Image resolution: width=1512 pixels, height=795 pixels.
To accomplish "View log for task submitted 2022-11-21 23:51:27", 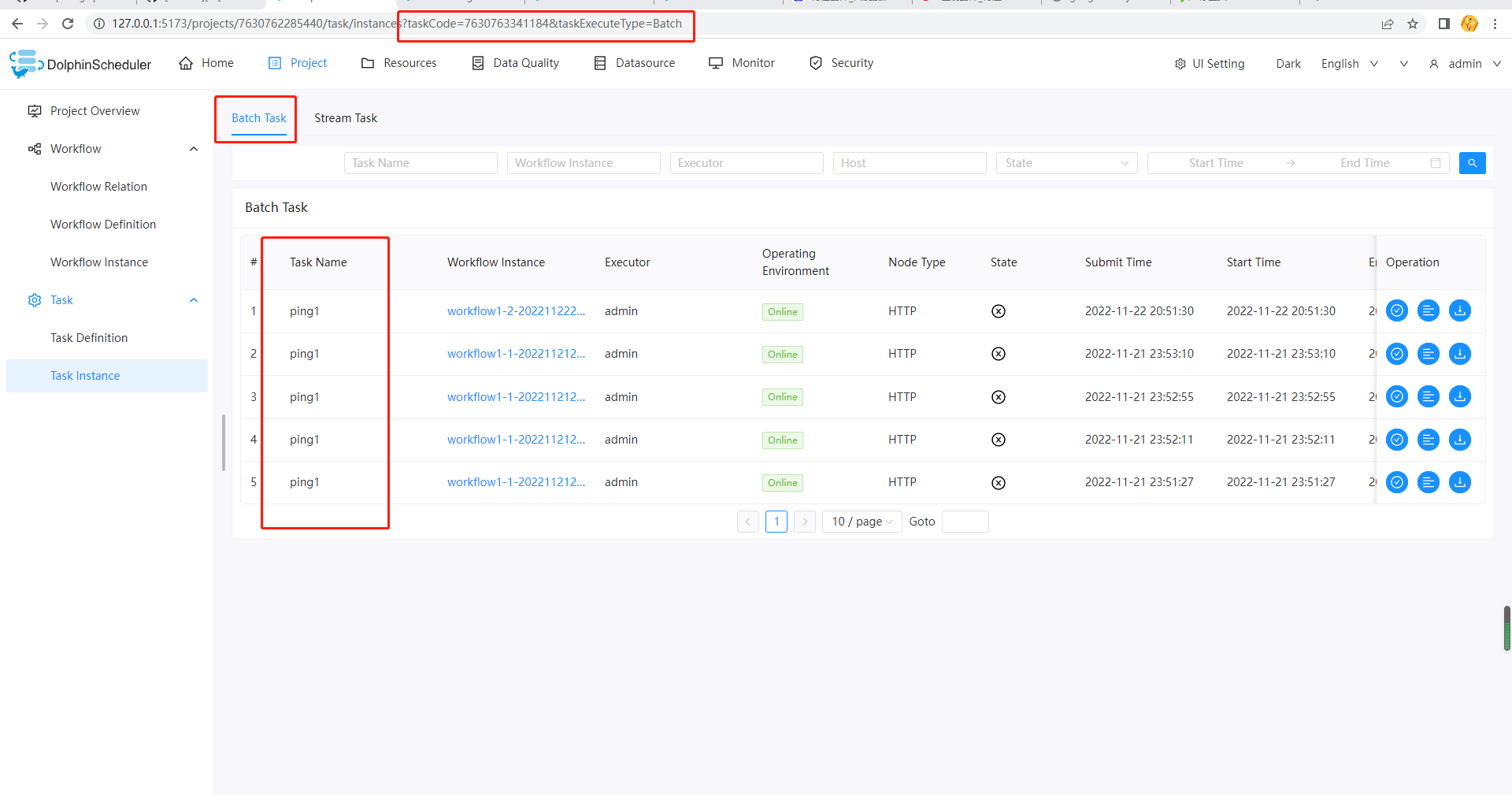I will click(x=1428, y=482).
